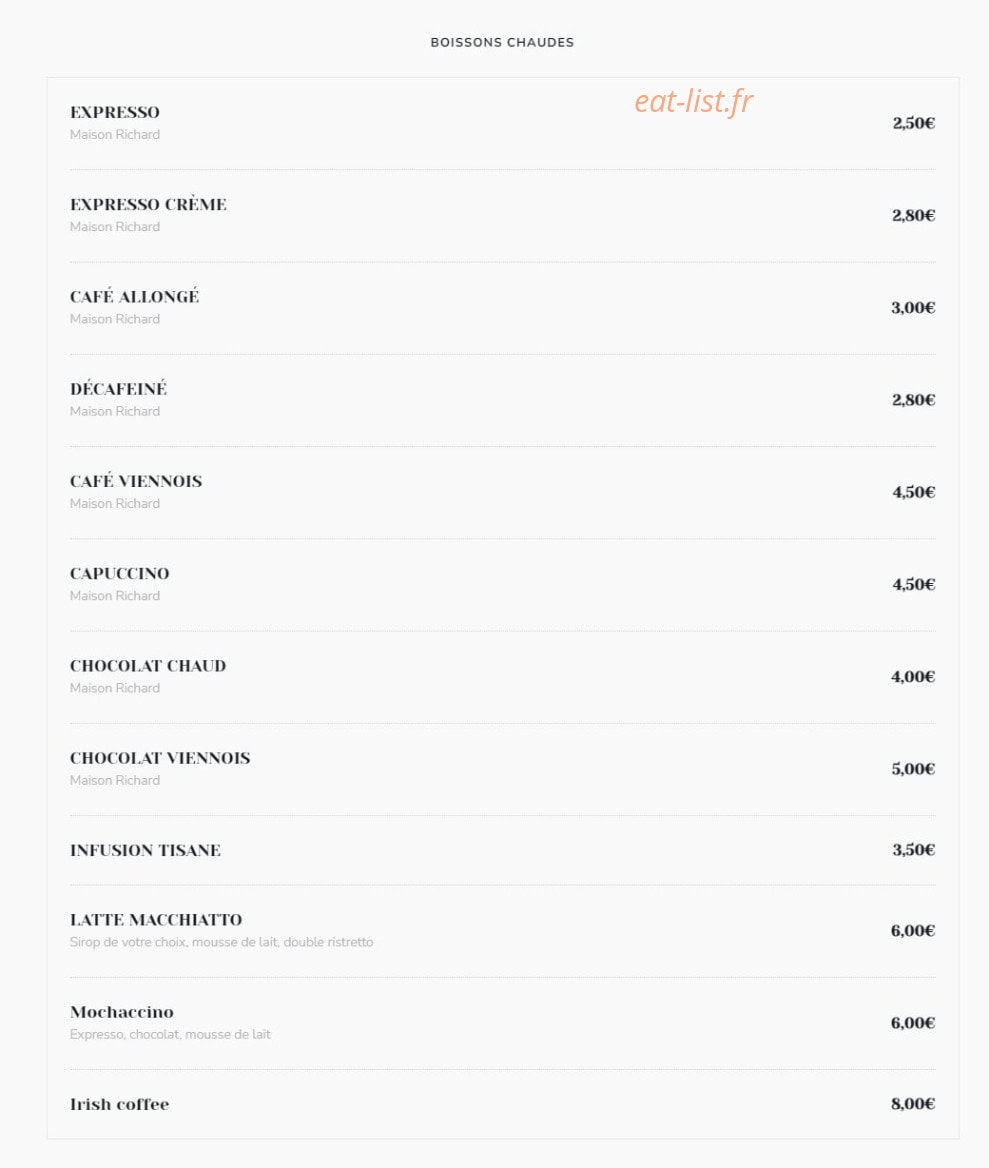This screenshot has width=989, height=1168.
Task: Select the Chocolat Viennois title
Action: click(x=160, y=758)
